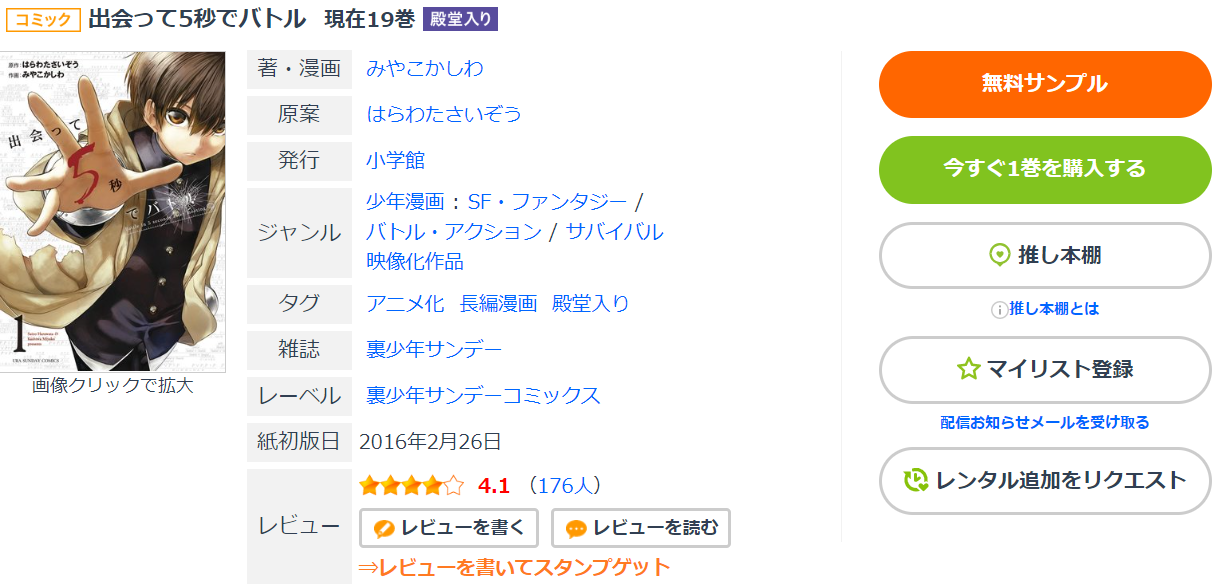1219x587 pixels.
Task: Enlarge the manga cover thumbnail
Action: click(x=113, y=212)
